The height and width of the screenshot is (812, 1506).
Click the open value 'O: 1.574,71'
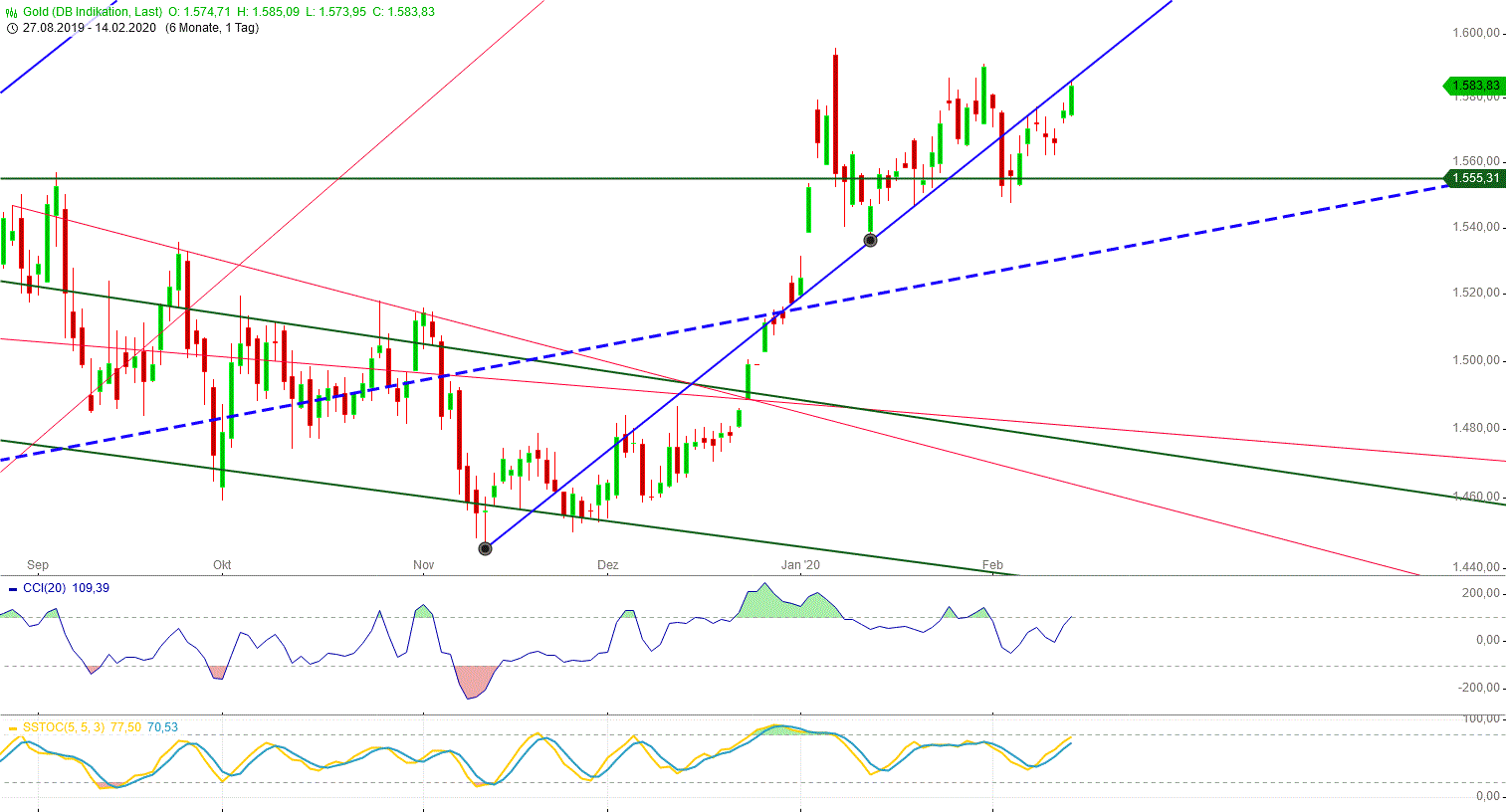pos(201,12)
